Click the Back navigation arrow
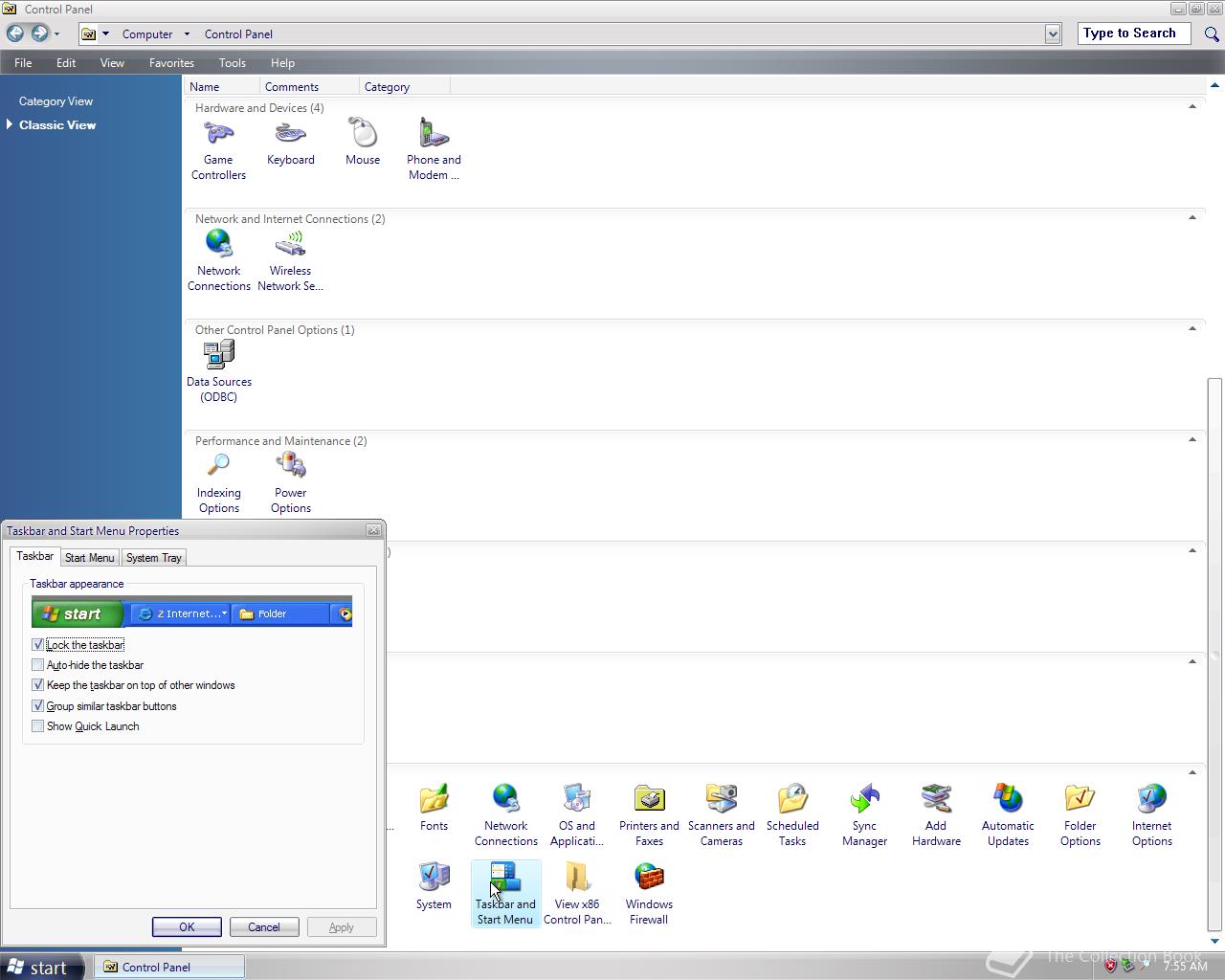Image resolution: width=1225 pixels, height=980 pixels. [x=15, y=33]
